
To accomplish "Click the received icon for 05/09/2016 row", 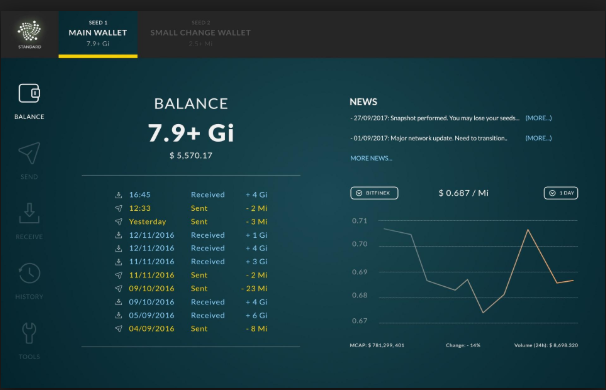I will (x=119, y=315).
